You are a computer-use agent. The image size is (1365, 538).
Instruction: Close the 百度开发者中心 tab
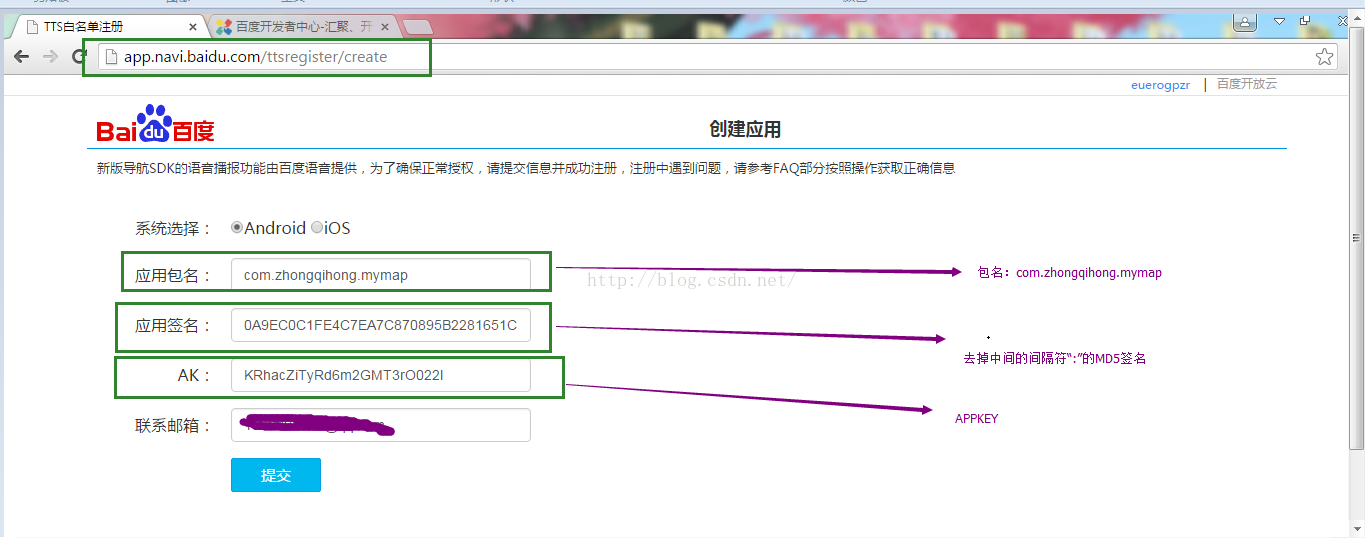tap(384, 27)
